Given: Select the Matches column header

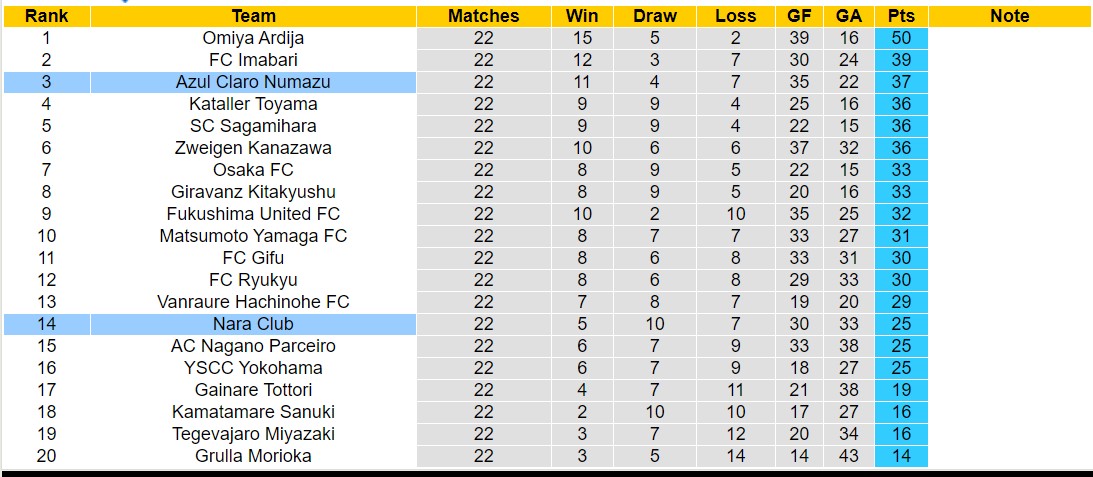Looking at the screenshot, I should (x=483, y=16).
